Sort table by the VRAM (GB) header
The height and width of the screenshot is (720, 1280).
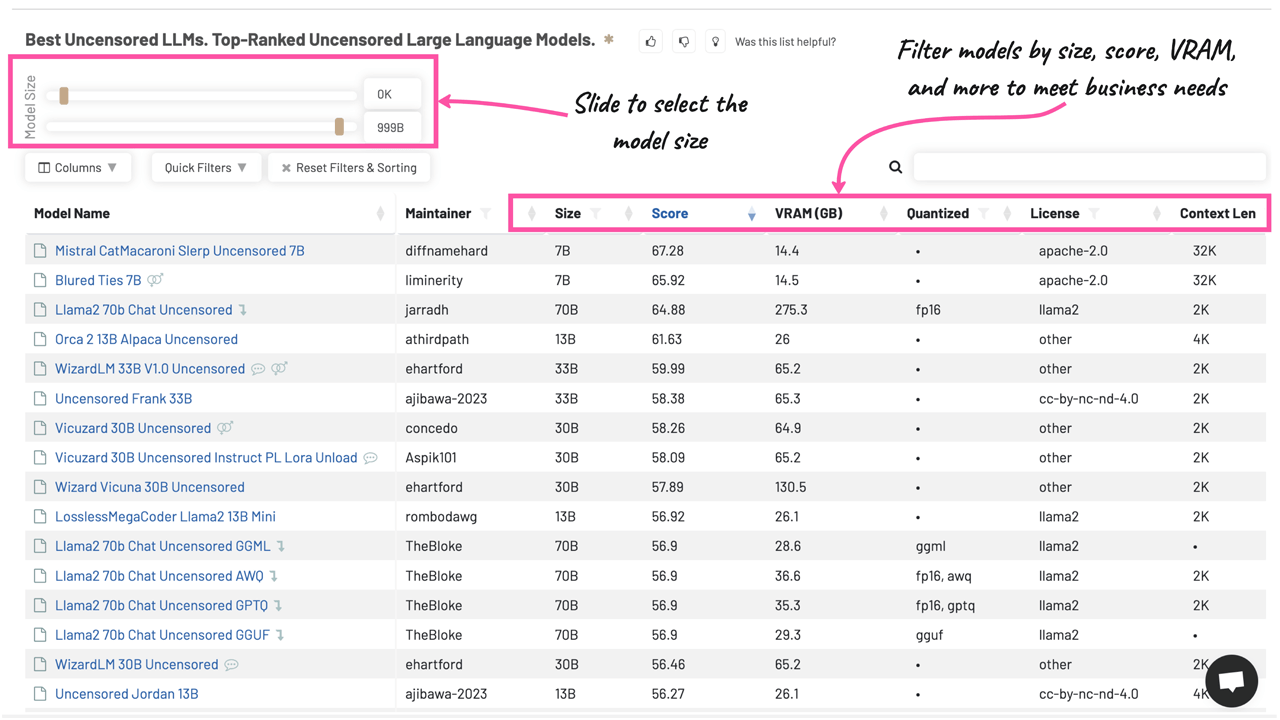coord(808,214)
